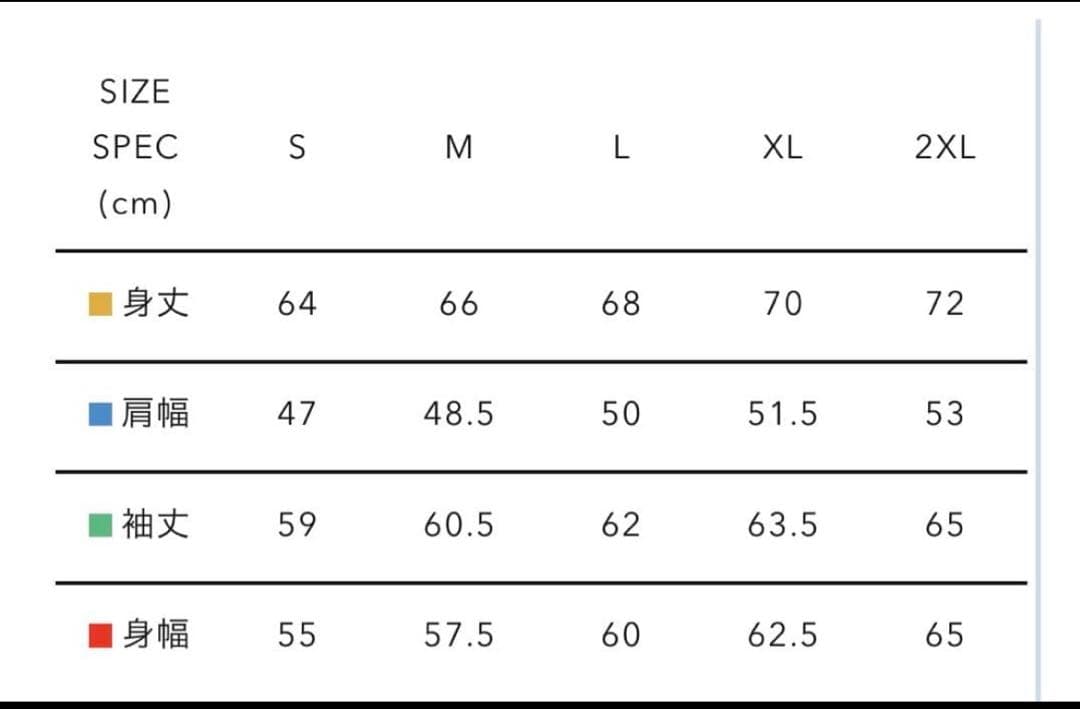1080x709 pixels.
Task: Select the 2XL size column header
Action: 944,148
